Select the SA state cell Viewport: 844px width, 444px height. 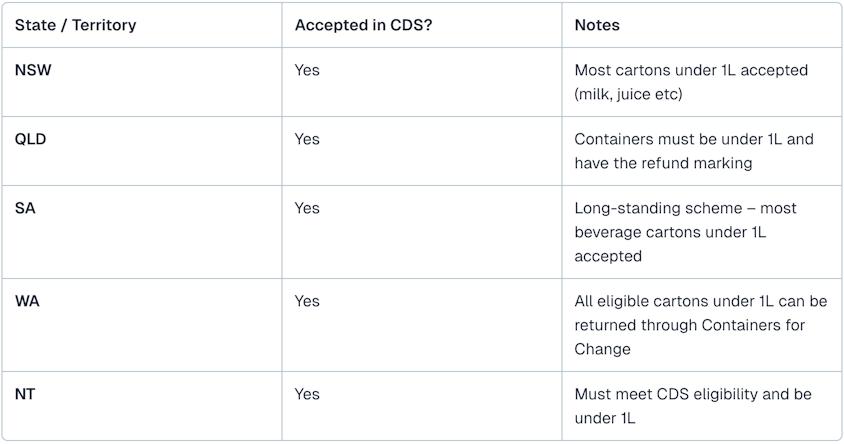25,208
